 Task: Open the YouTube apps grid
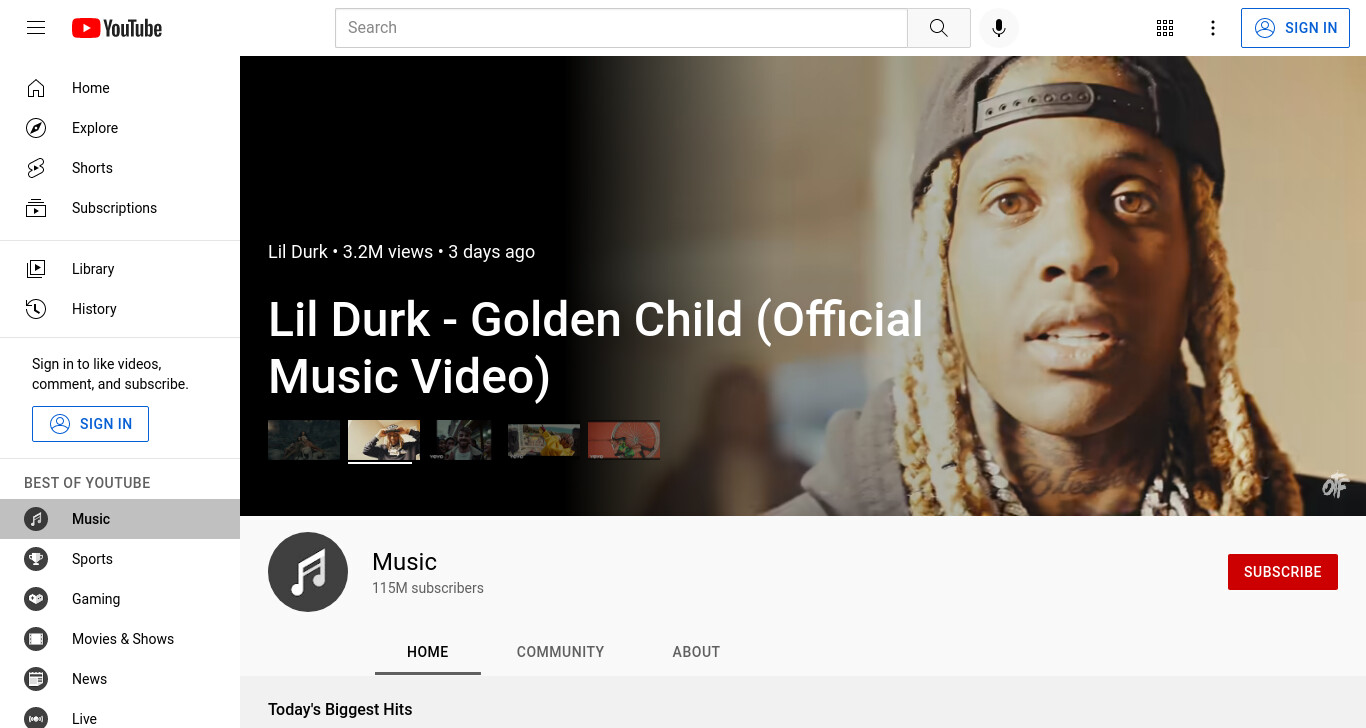pos(1165,28)
